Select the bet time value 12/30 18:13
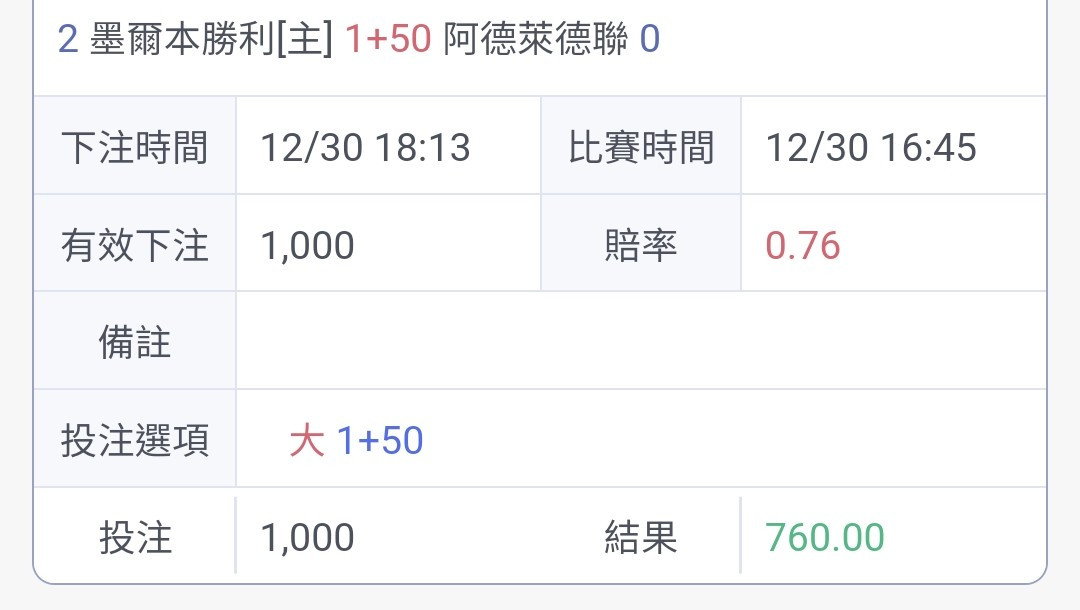Image resolution: width=1080 pixels, height=610 pixels. coord(365,147)
